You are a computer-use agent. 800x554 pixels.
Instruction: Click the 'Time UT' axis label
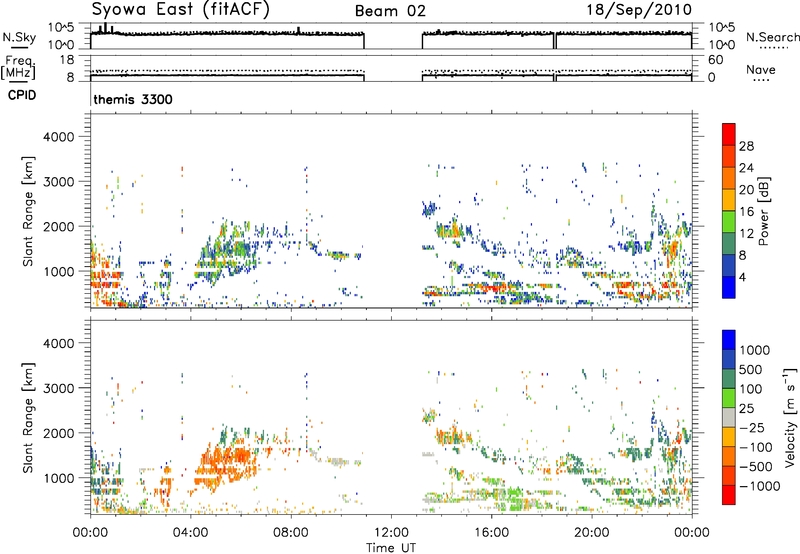391,547
